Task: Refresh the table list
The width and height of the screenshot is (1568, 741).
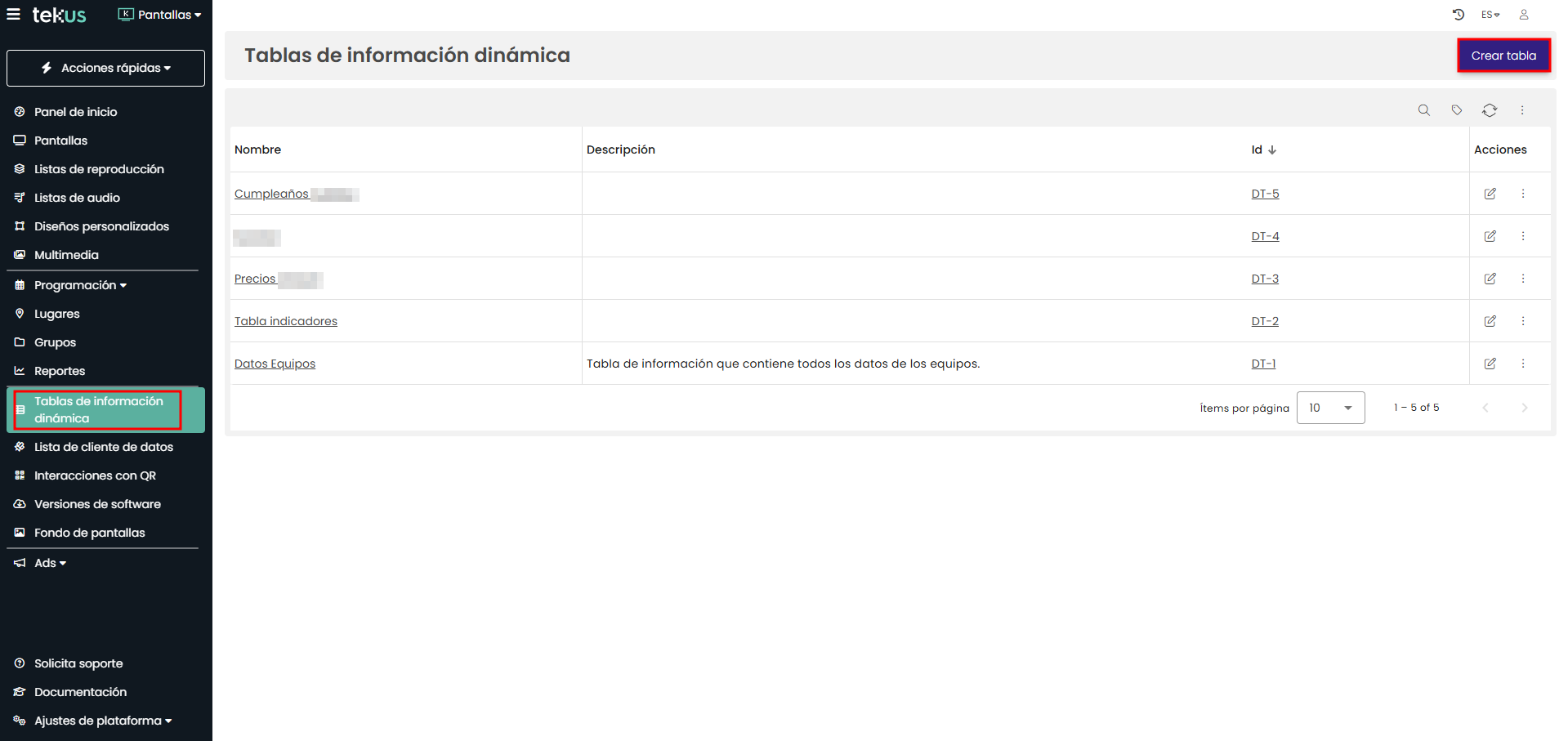Action: pos(1489,110)
